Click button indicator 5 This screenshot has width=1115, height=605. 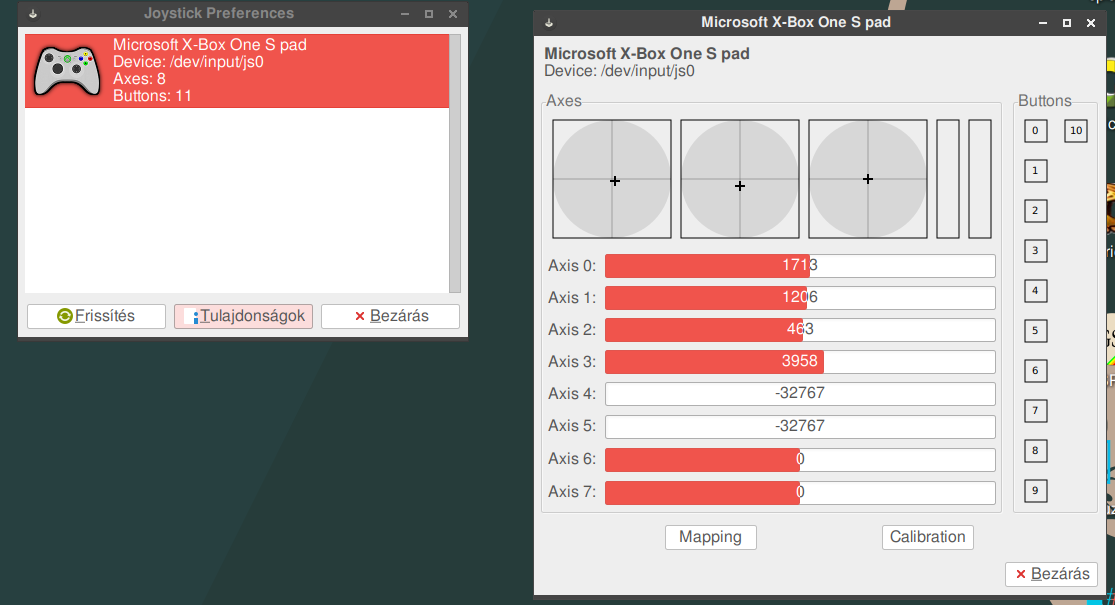click(x=1035, y=331)
